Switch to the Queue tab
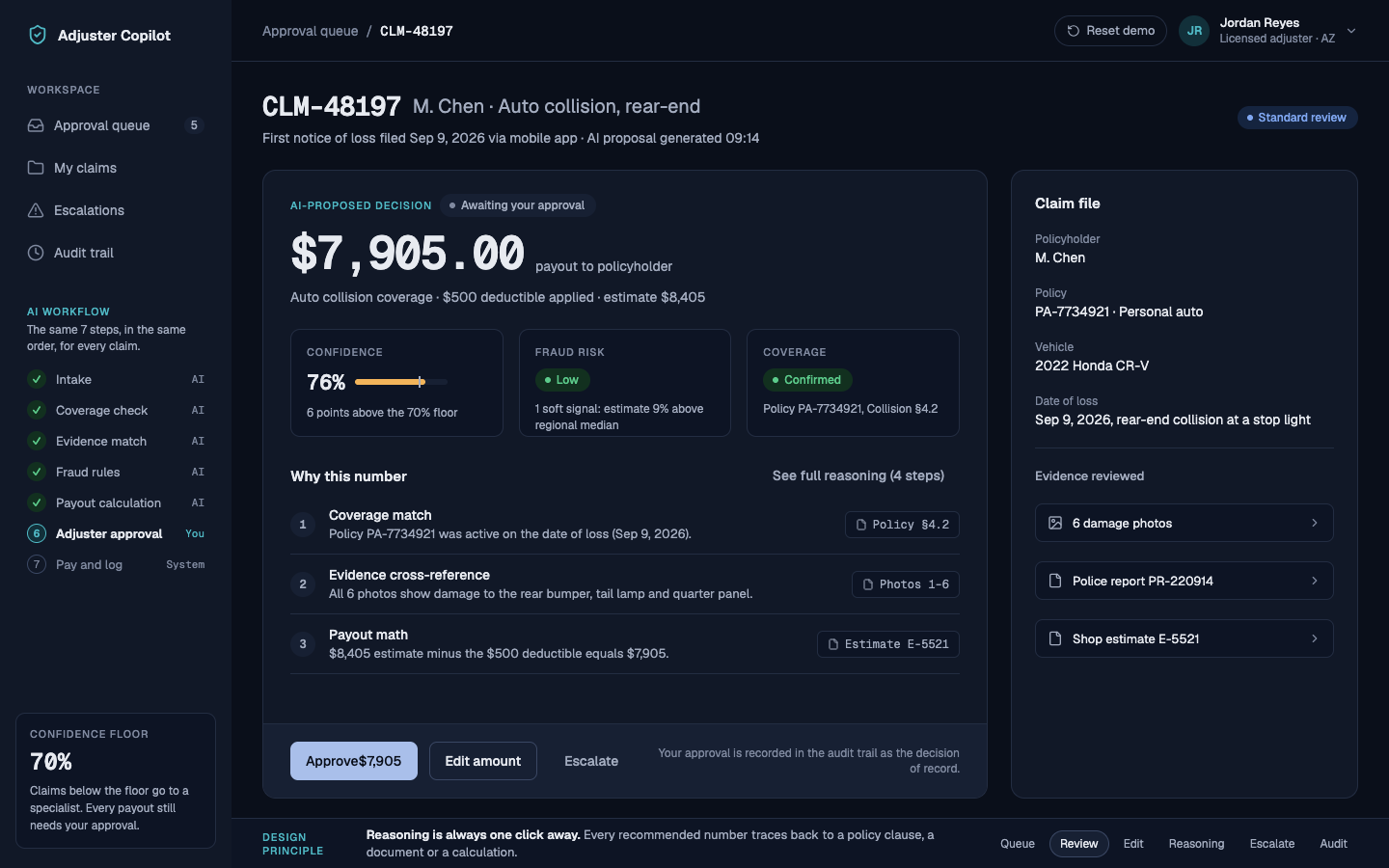This screenshot has height=868, width=1389. click(x=1018, y=844)
